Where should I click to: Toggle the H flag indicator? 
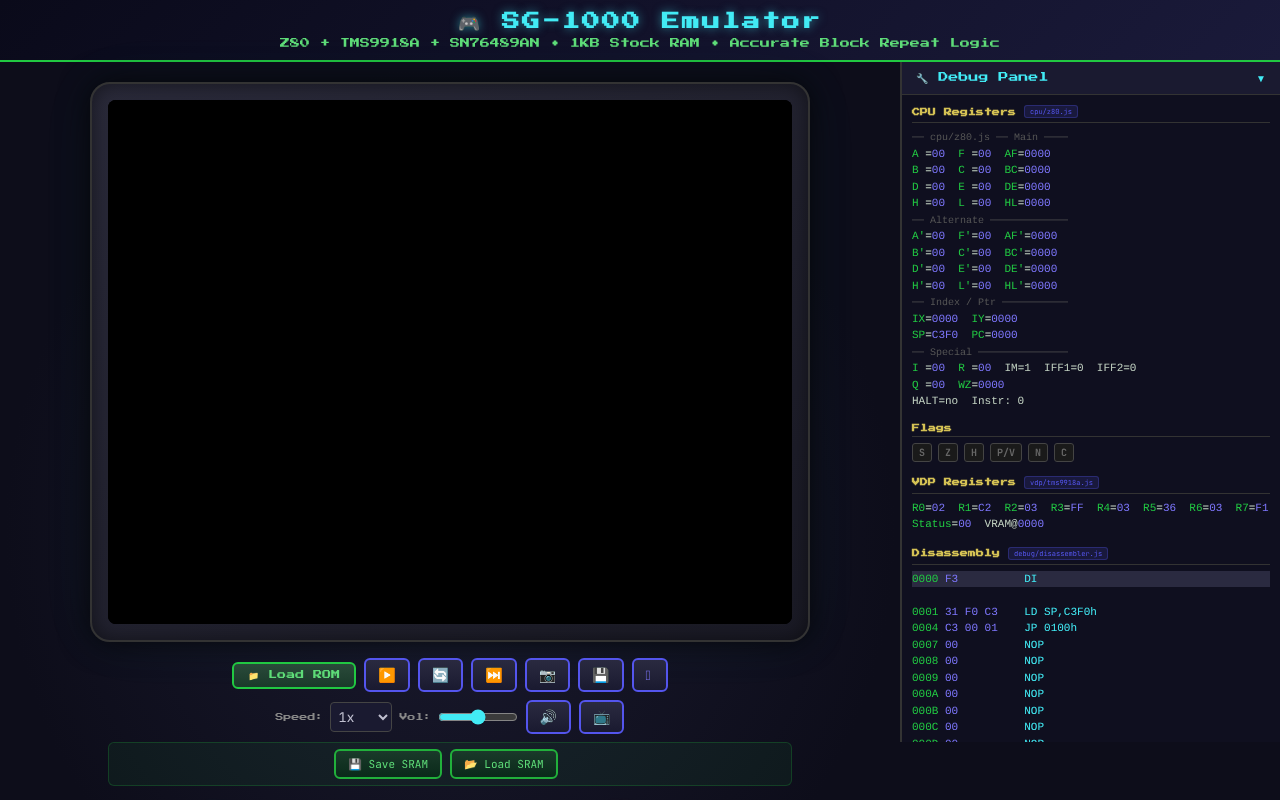[x=974, y=453]
